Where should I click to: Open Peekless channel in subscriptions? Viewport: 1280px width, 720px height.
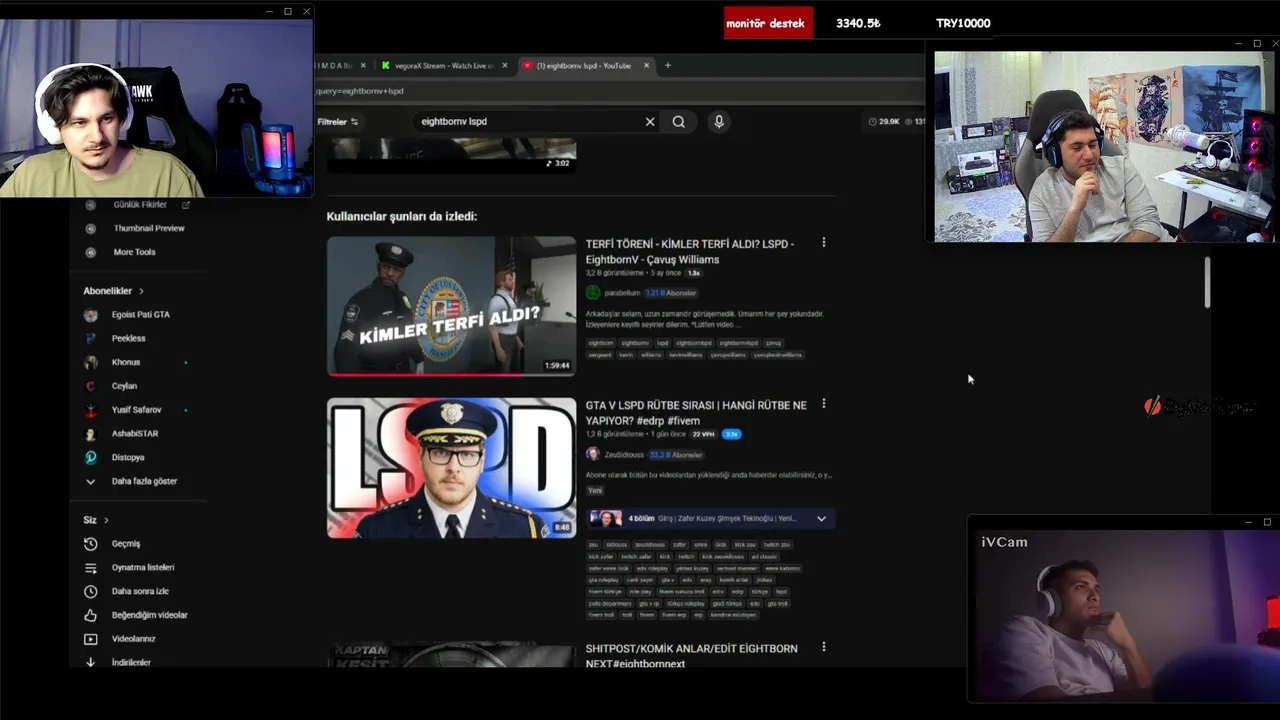click(x=129, y=338)
